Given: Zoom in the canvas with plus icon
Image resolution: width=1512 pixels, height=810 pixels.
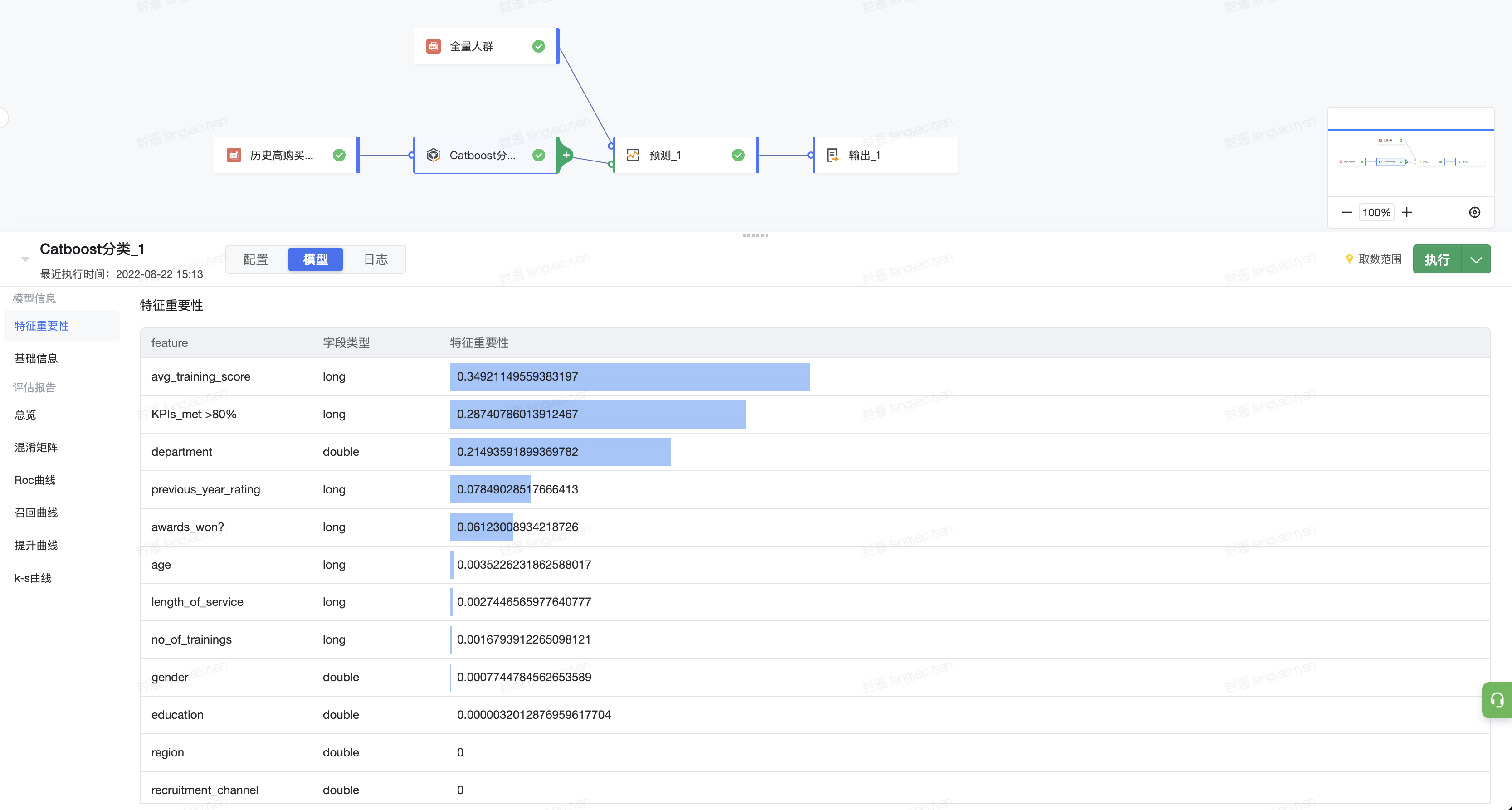Looking at the screenshot, I should pos(1407,213).
